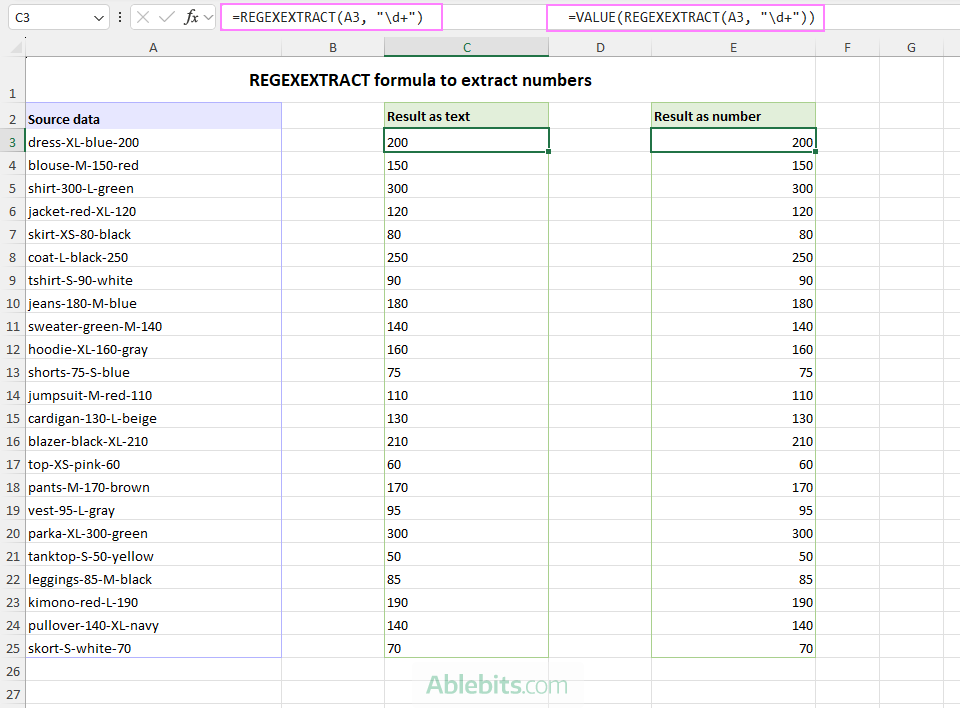The image size is (960, 708).
Task: Select column A header
Action: point(153,47)
